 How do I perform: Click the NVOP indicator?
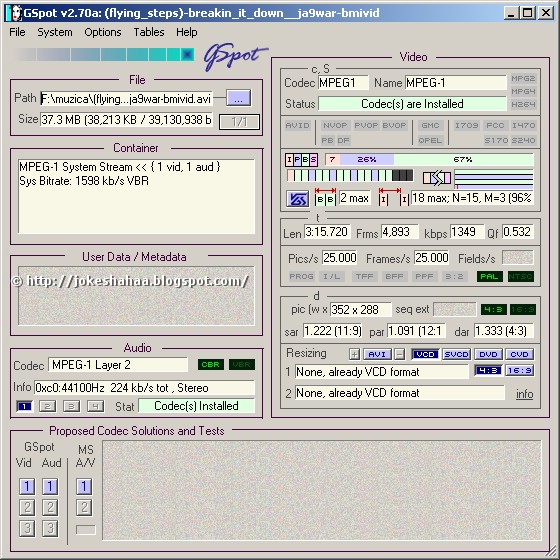click(335, 125)
